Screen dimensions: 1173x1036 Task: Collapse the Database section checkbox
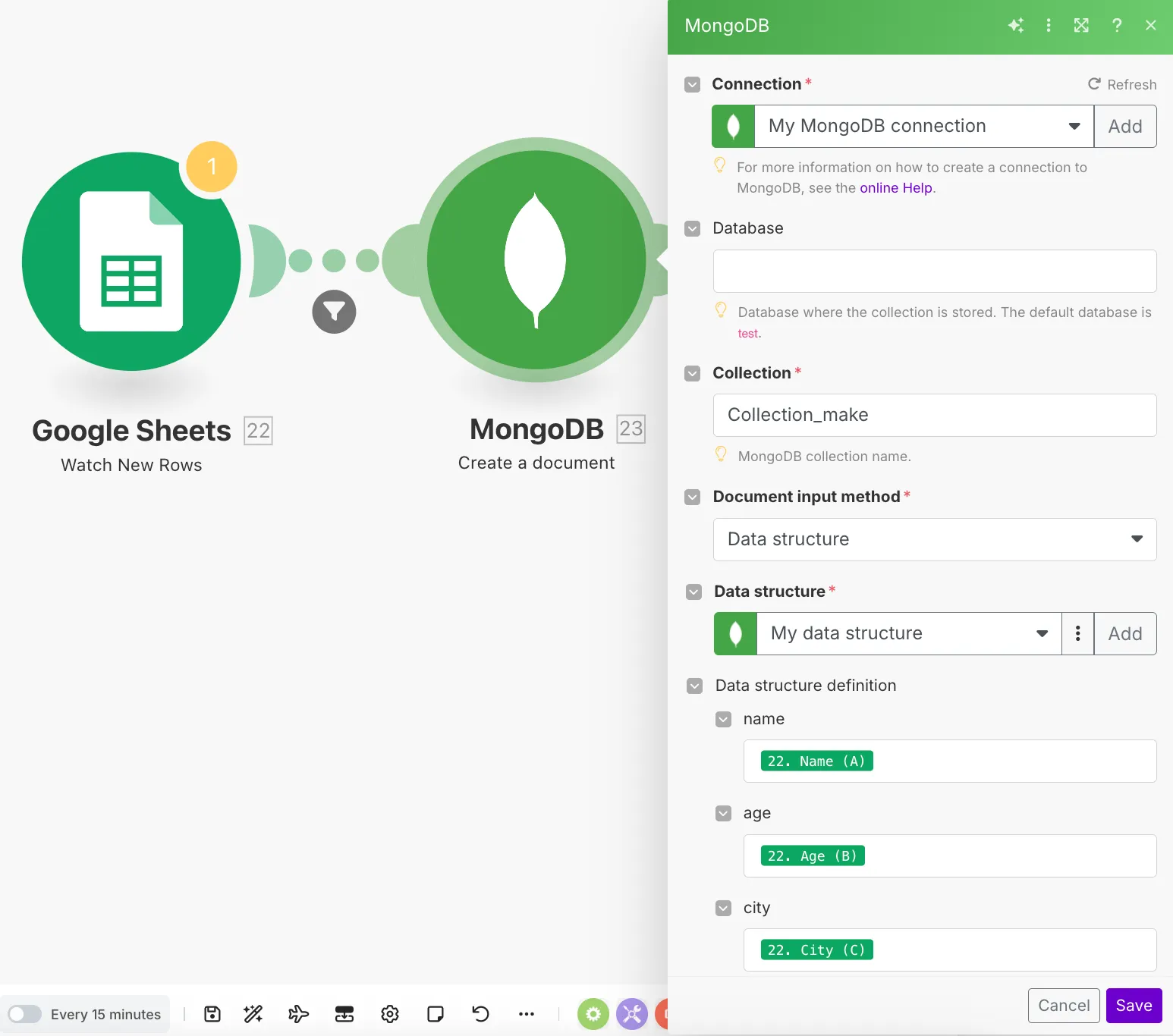click(x=692, y=228)
